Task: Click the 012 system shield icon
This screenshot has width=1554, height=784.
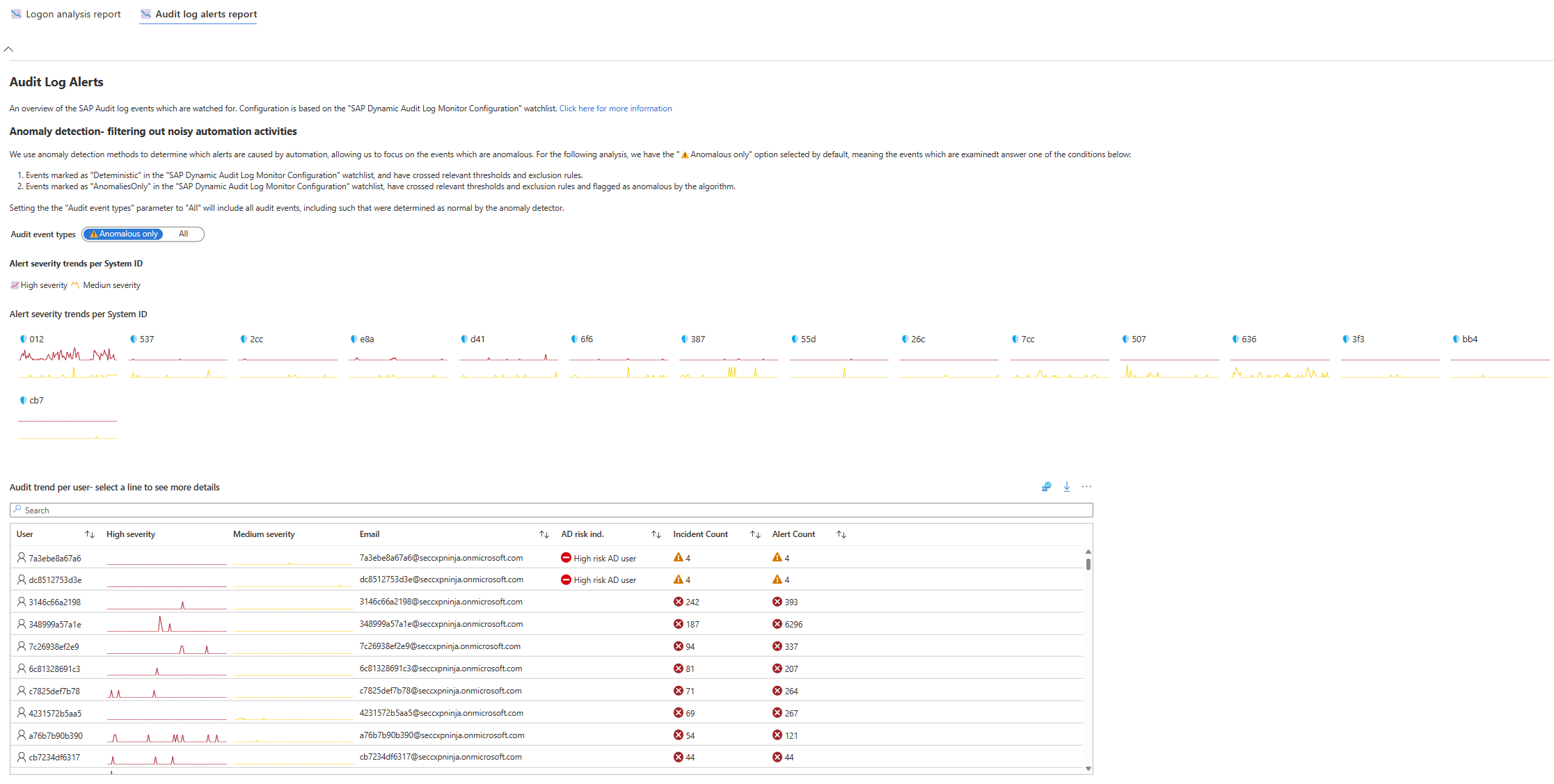Action: pos(23,339)
